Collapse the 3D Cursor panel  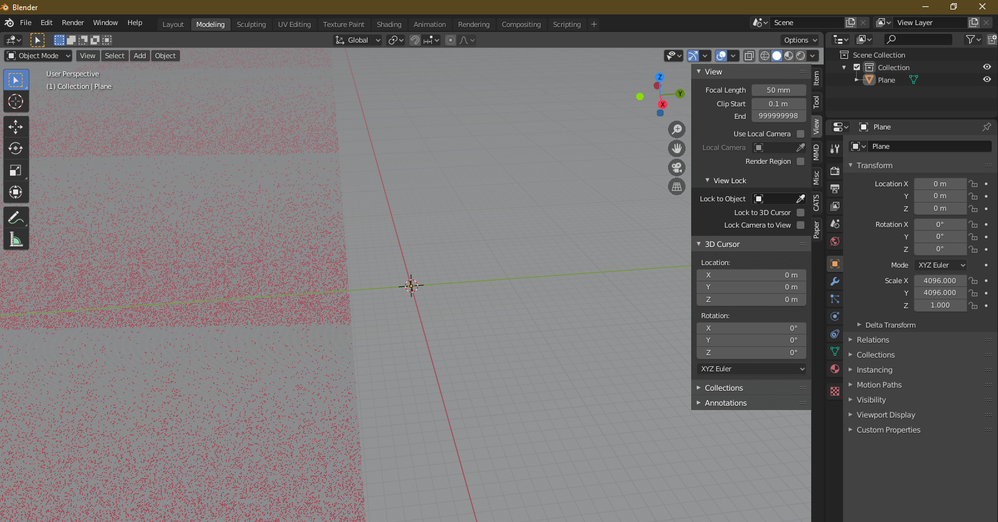(699, 244)
